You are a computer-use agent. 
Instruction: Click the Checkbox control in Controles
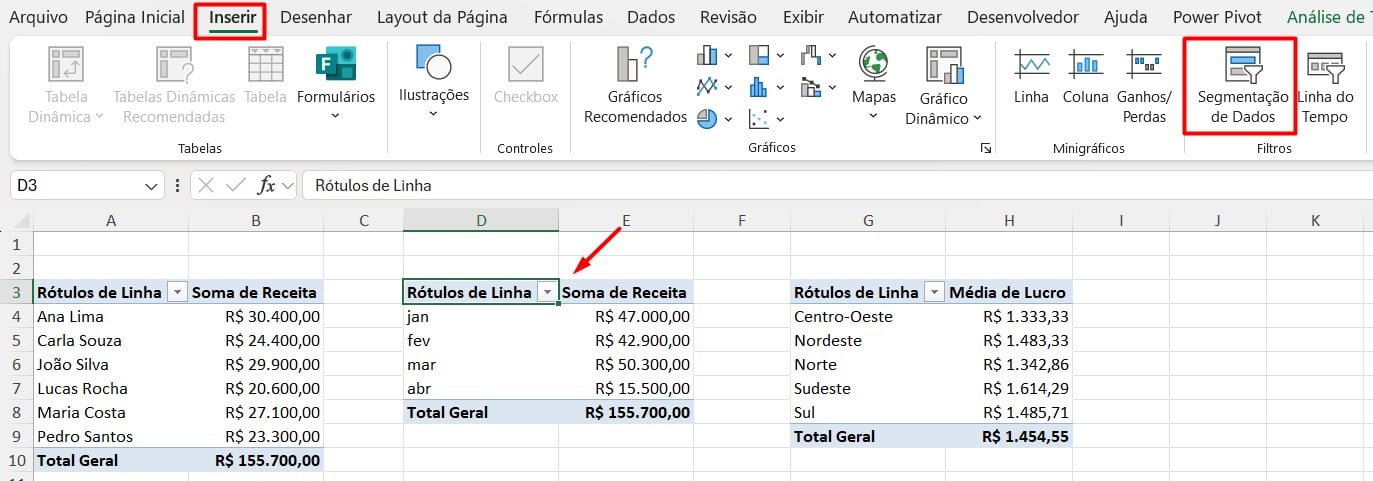point(525,78)
